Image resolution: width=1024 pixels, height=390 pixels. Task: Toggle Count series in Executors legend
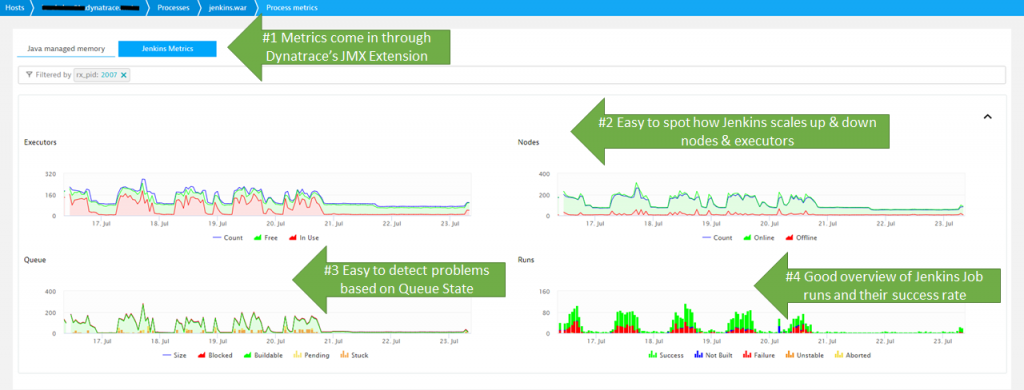coord(227,238)
